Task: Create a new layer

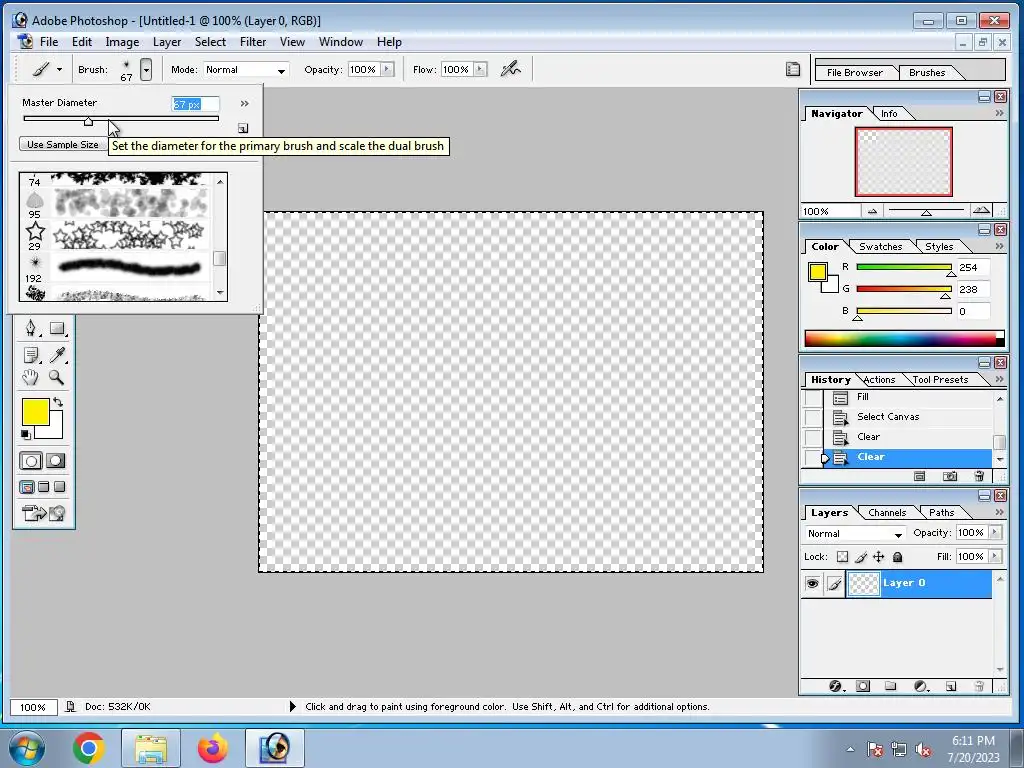Action: (951, 686)
